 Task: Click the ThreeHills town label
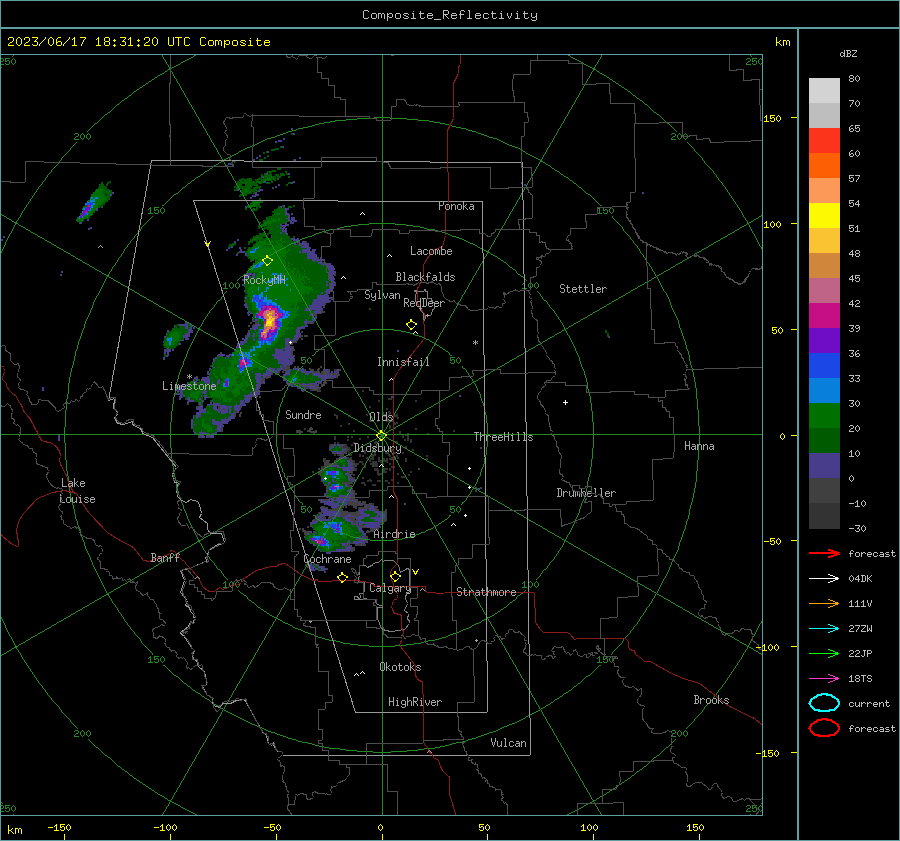(503, 437)
